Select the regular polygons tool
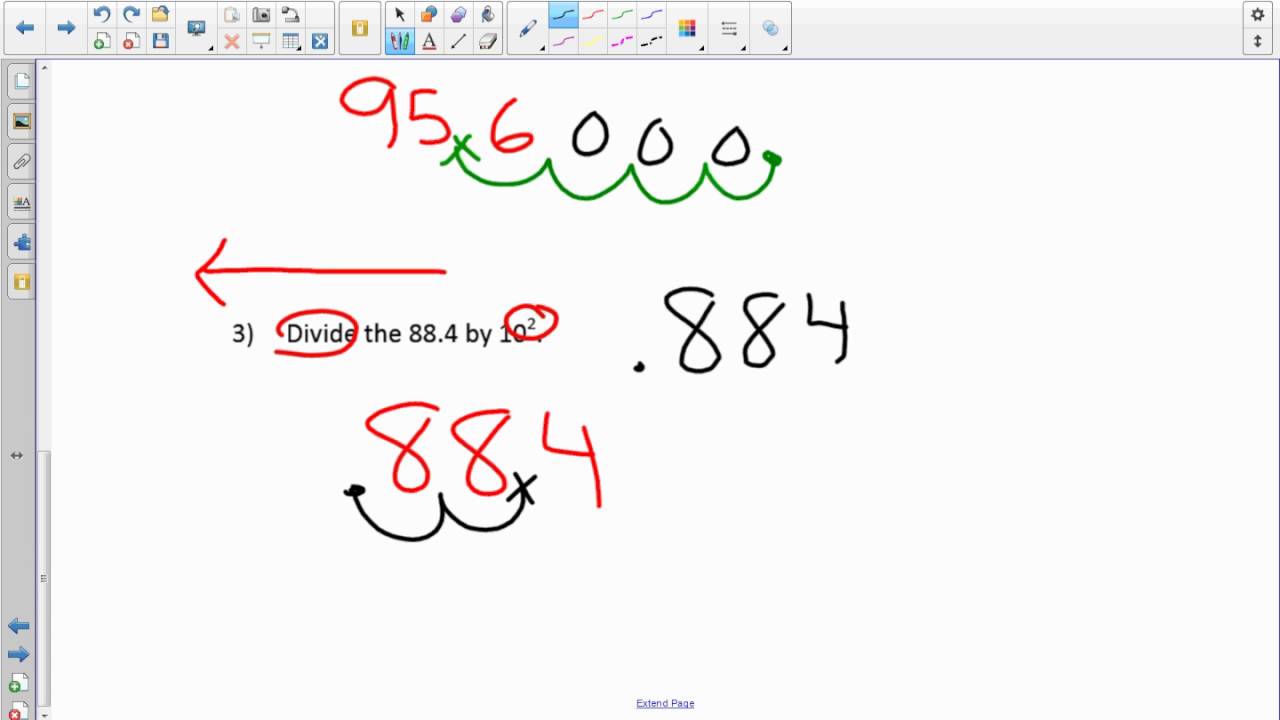 tap(458, 14)
